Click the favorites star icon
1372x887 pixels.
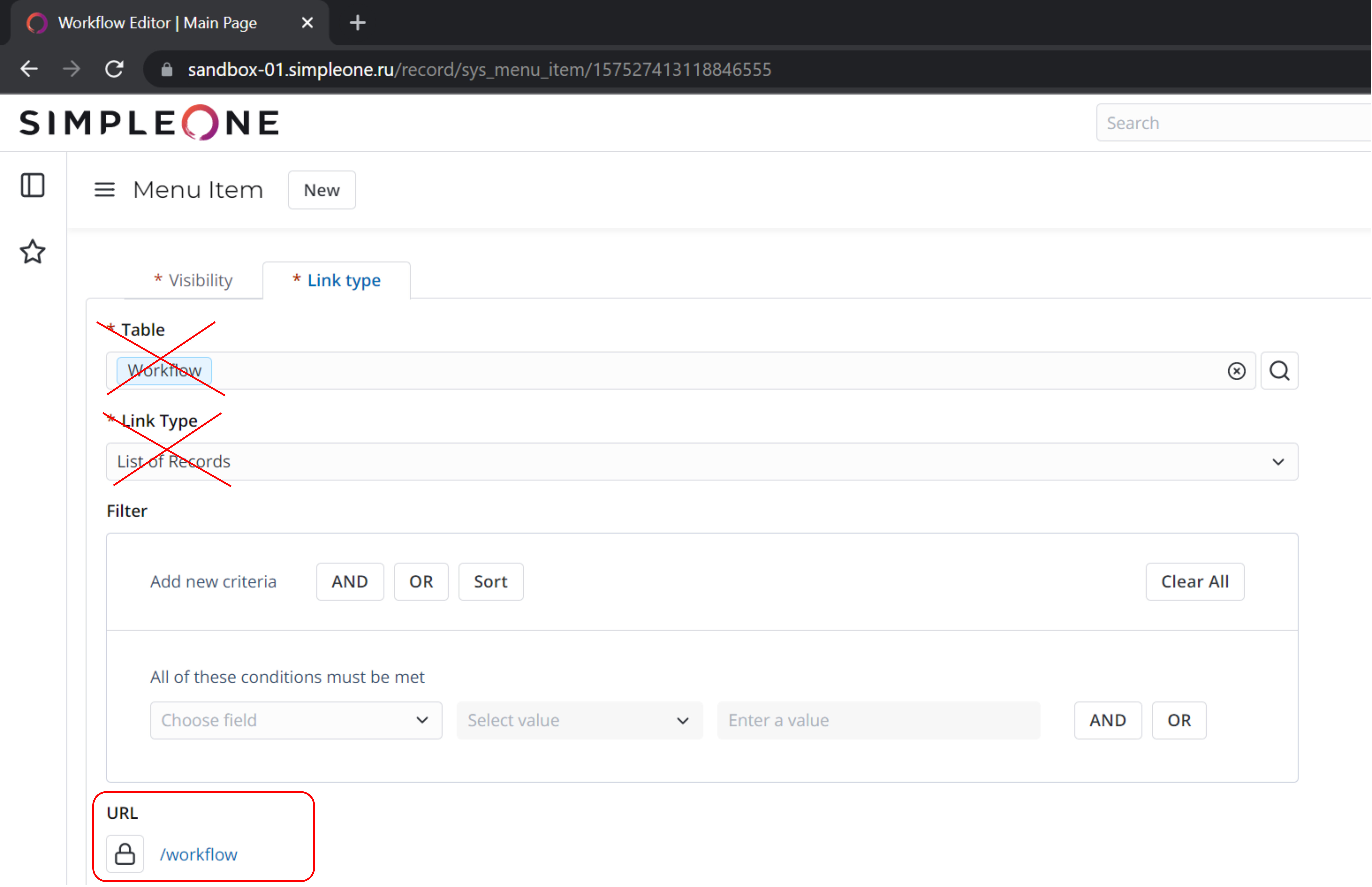click(32, 252)
